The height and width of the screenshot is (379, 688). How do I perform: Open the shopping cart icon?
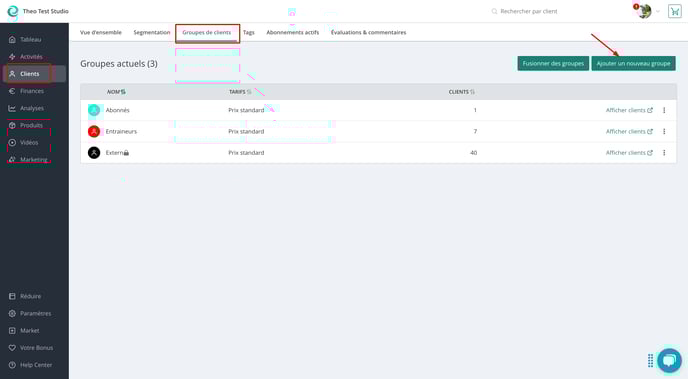pyautogui.click(x=674, y=11)
